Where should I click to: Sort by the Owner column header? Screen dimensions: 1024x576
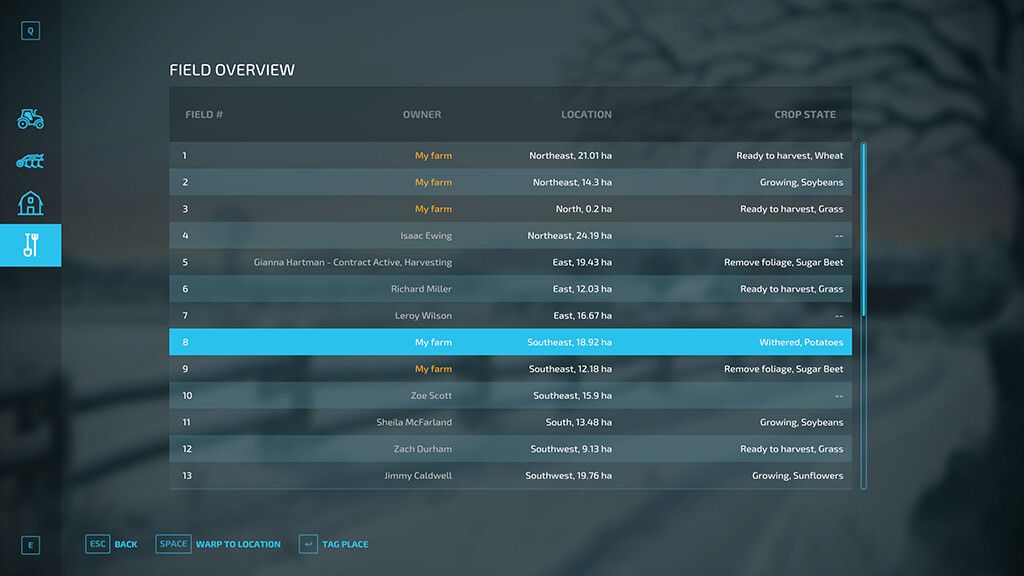coord(422,114)
